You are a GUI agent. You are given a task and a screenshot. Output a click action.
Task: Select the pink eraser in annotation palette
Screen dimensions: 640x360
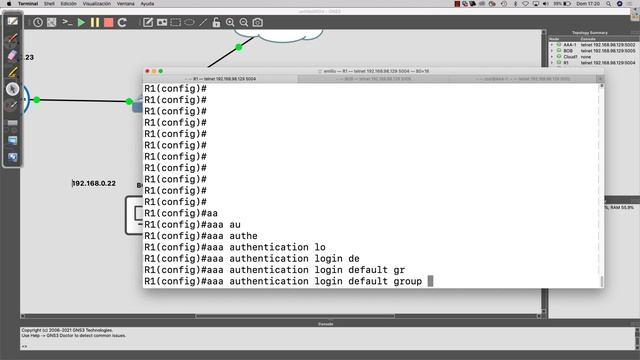tap(12, 55)
